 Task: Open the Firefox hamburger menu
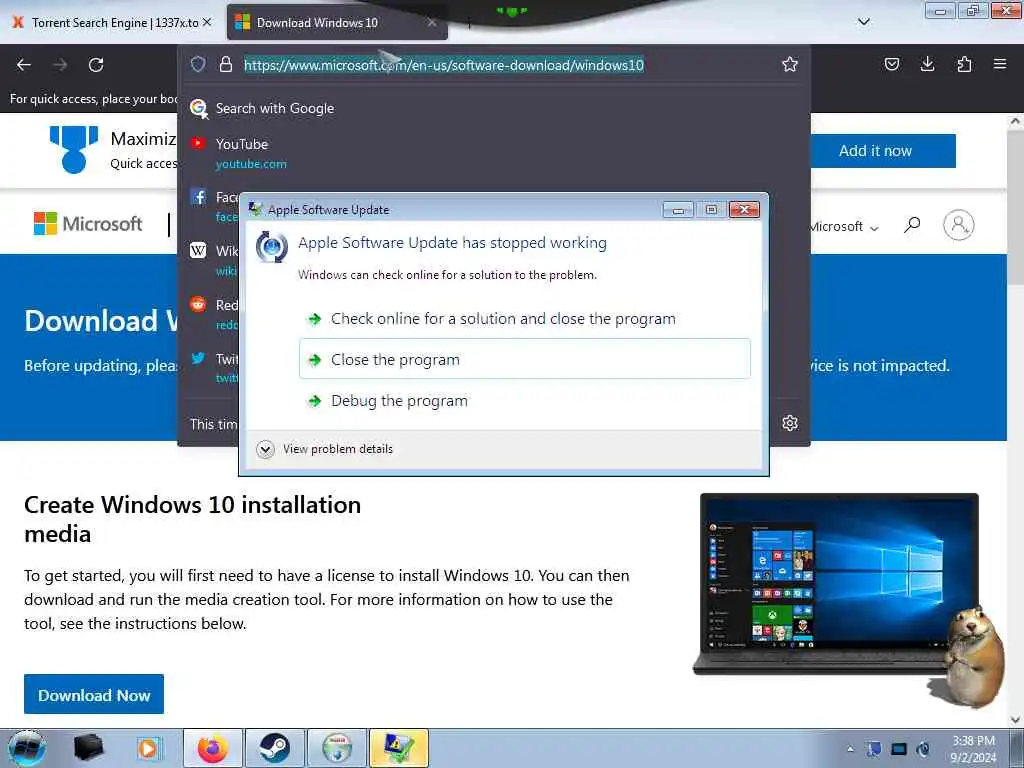click(1000, 64)
